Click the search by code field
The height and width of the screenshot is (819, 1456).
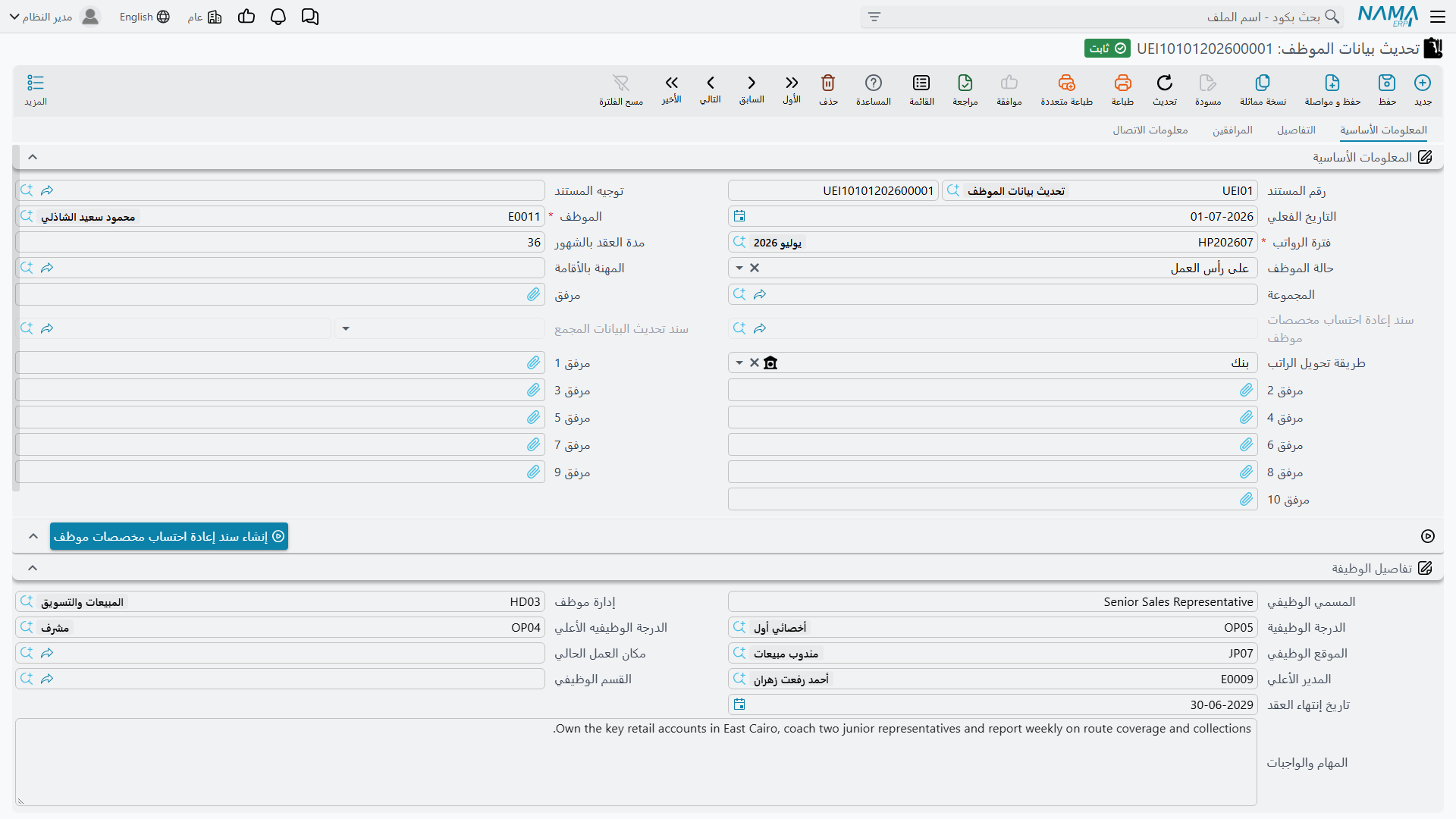pos(1102,17)
